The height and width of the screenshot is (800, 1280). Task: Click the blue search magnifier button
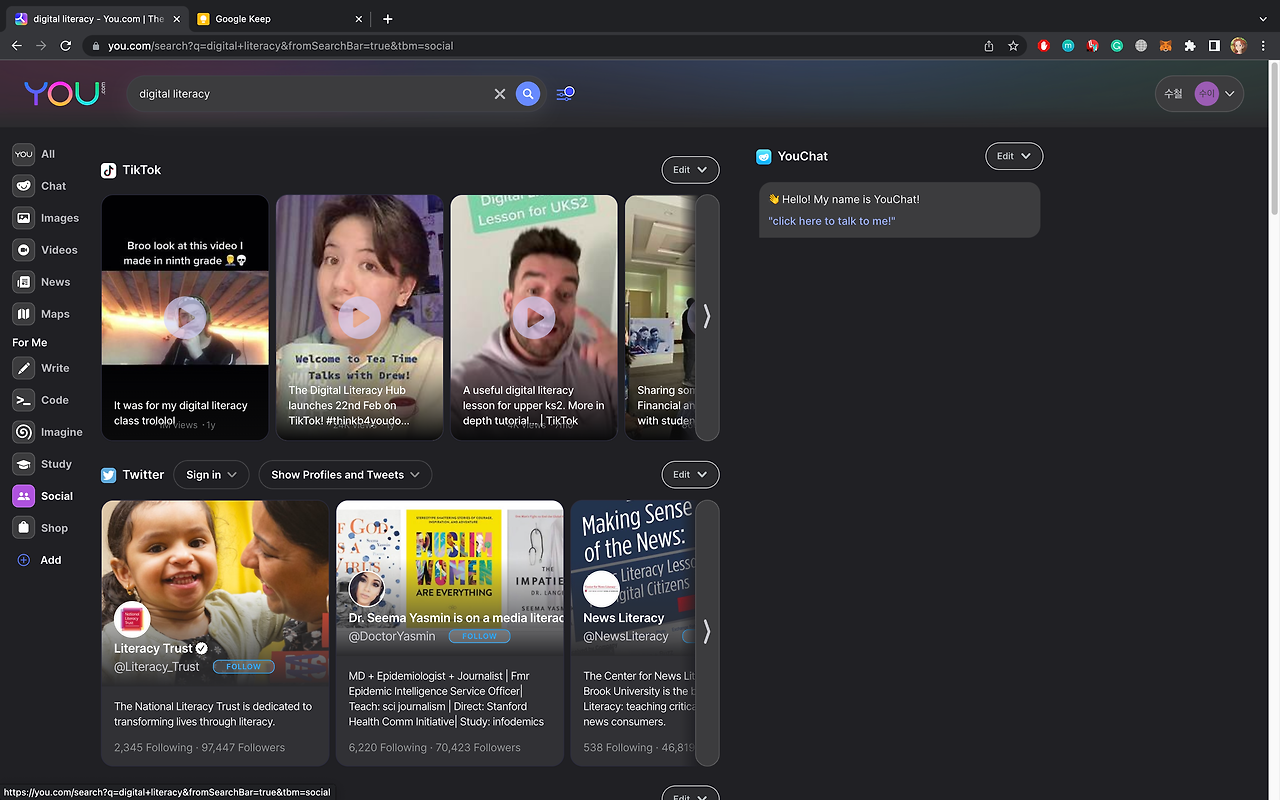coord(528,94)
